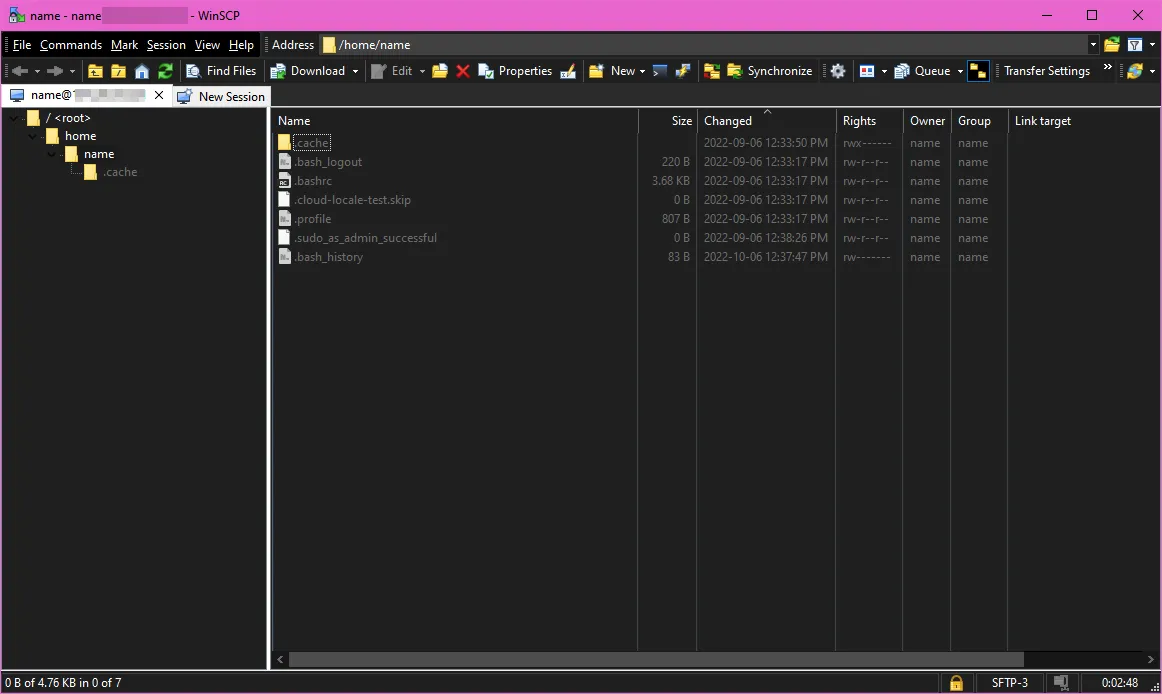This screenshot has height=694, width=1162.
Task: Select the .bashrc file row
Action: click(x=313, y=180)
